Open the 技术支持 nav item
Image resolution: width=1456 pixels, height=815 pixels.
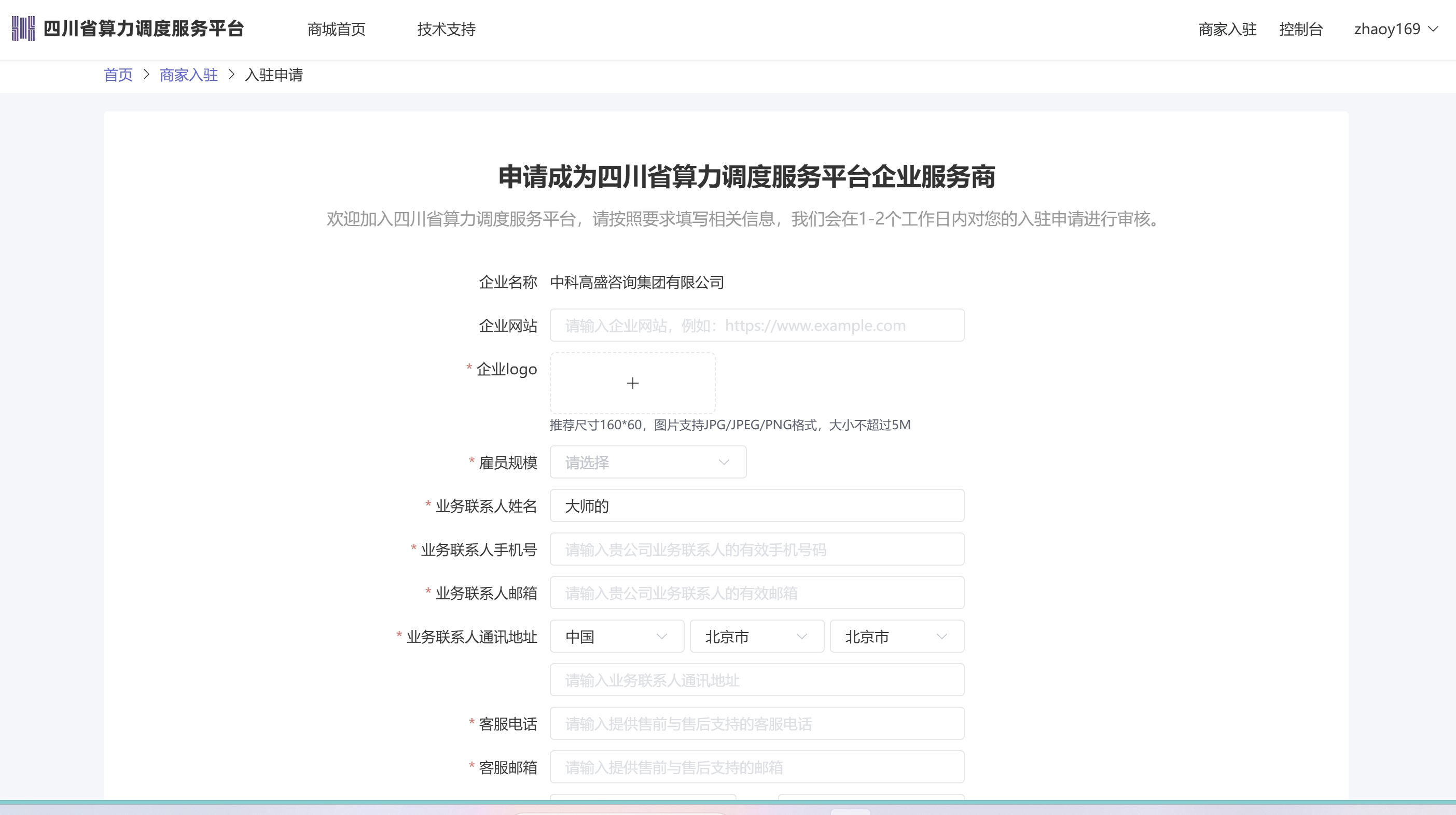coord(447,30)
